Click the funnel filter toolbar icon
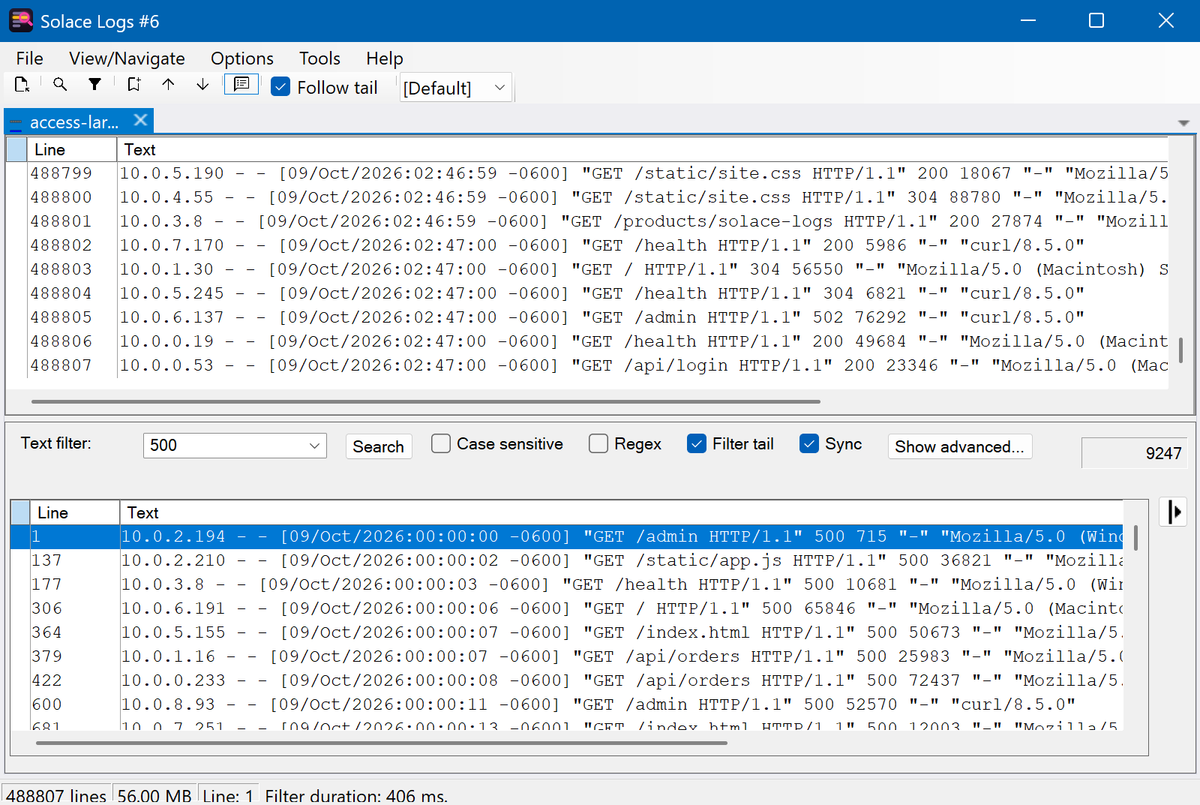This screenshot has width=1200, height=805. (x=95, y=85)
